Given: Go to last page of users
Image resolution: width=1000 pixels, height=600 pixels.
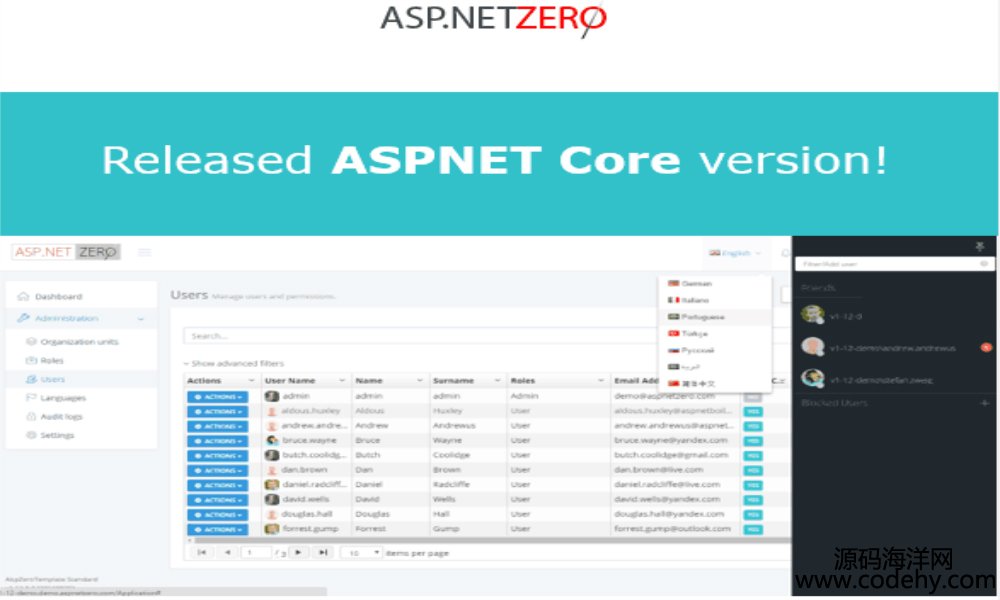Looking at the screenshot, I should pos(323,552).
